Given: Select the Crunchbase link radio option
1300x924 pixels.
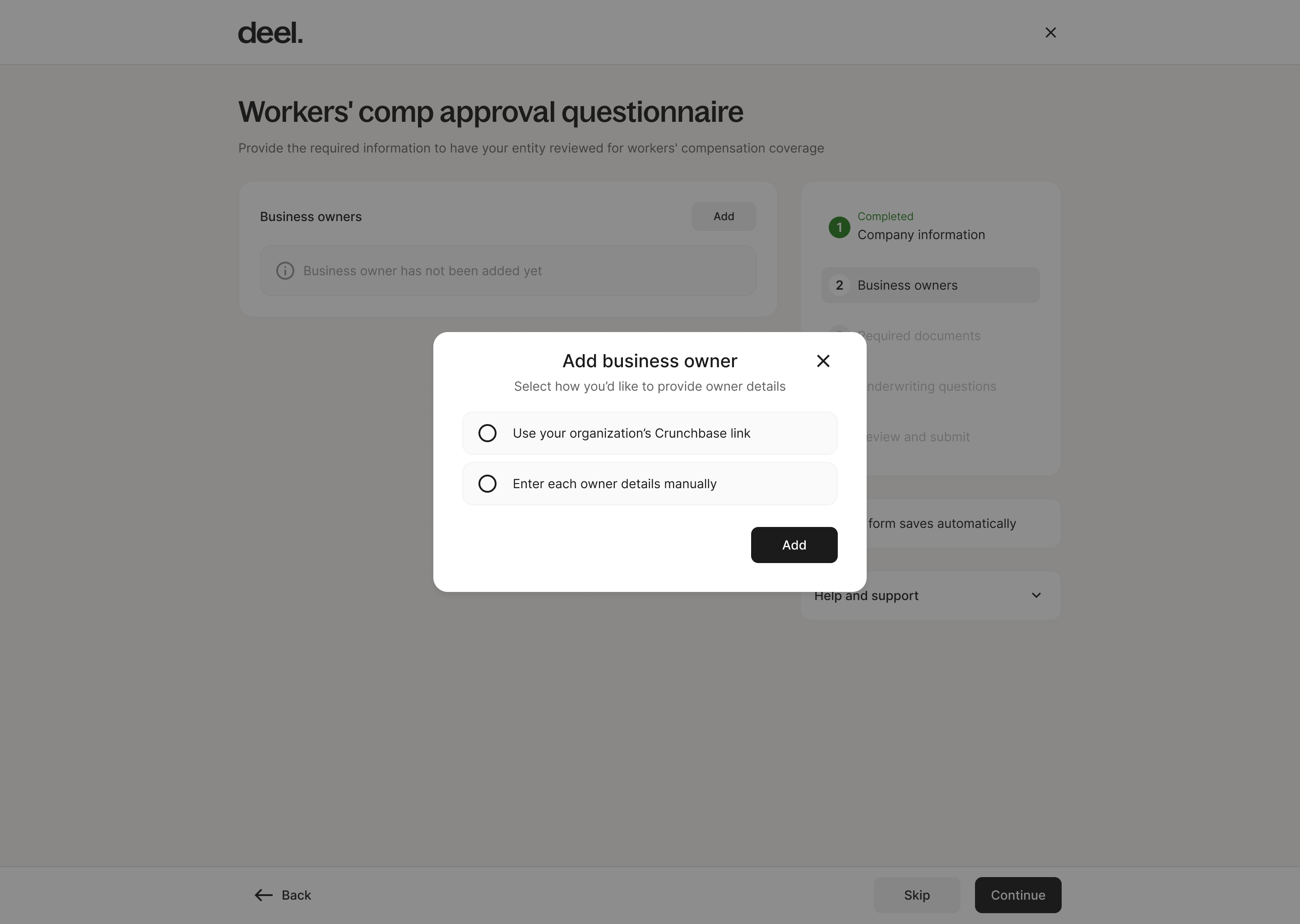Looking at the screenshot, I should 487,433.
